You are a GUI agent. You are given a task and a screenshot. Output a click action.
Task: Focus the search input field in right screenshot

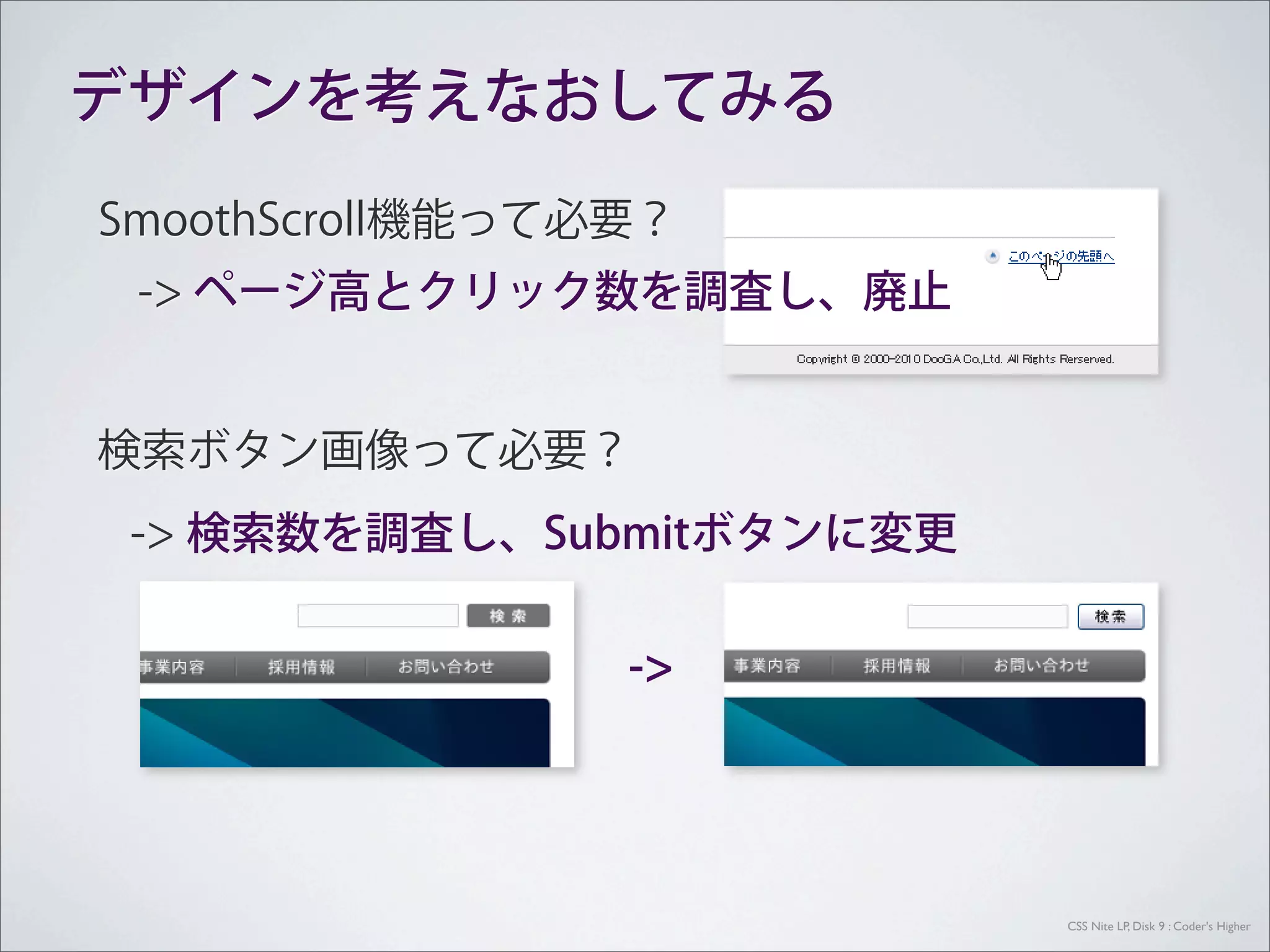(x=987, y=617)
